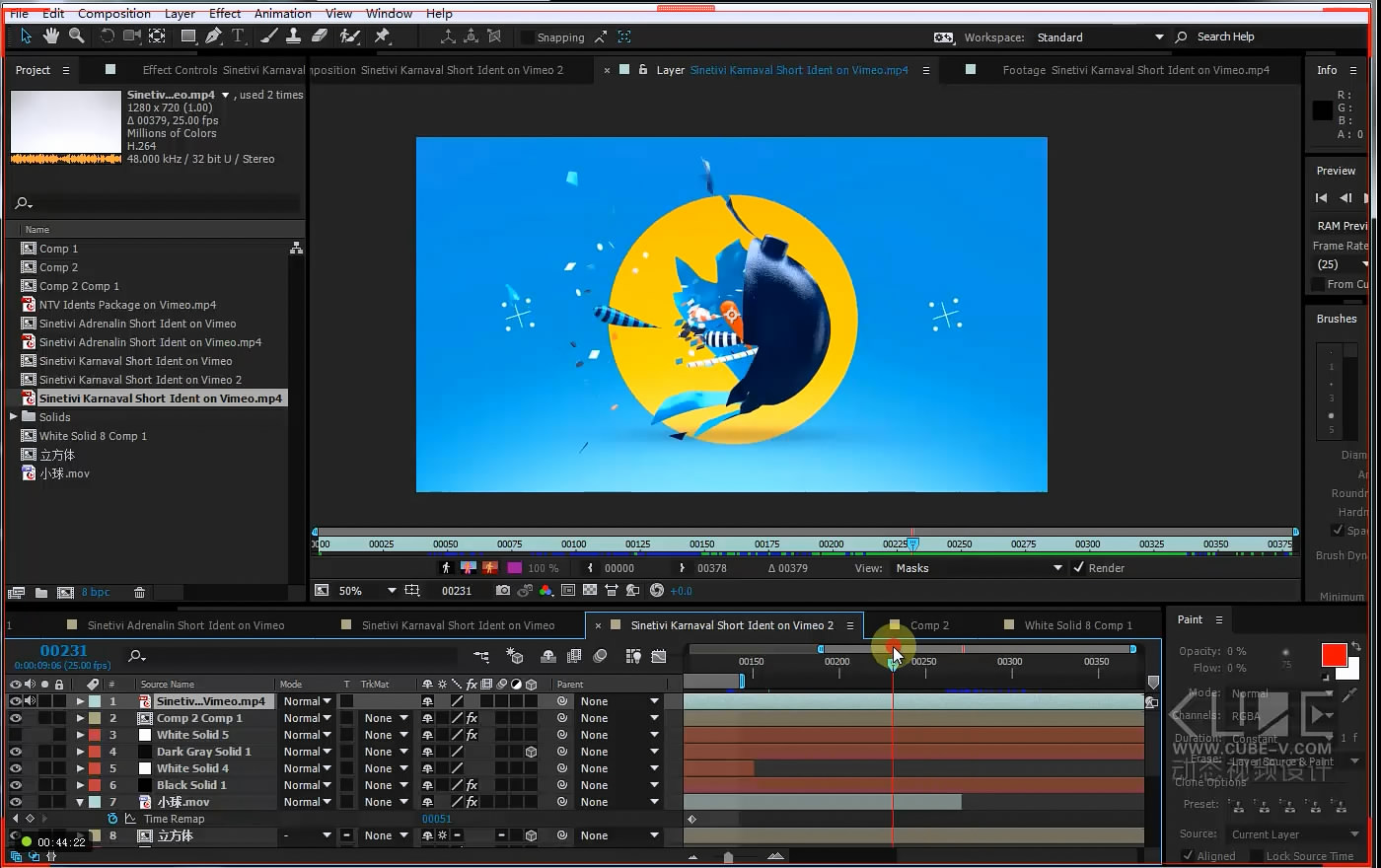This screenshot has height=868, width=1381.
Task: Select the Unified Camera tool
Action: pos(131,36)
